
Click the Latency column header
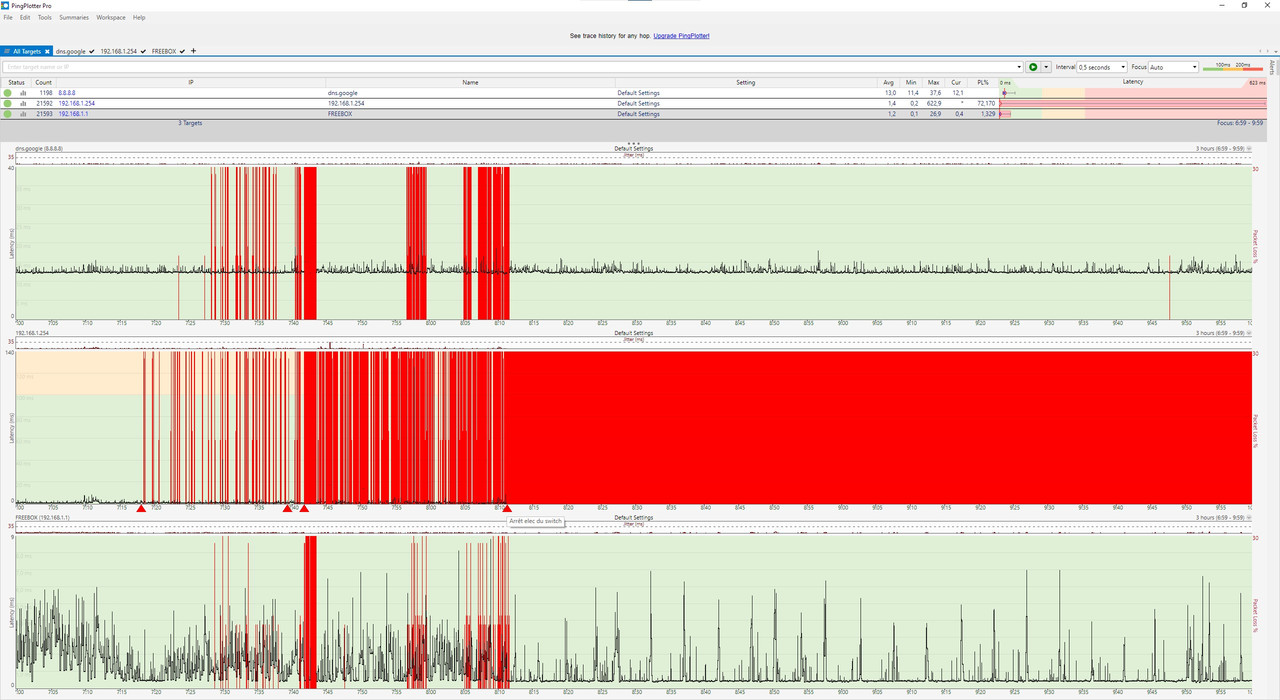click(1133, 82)
